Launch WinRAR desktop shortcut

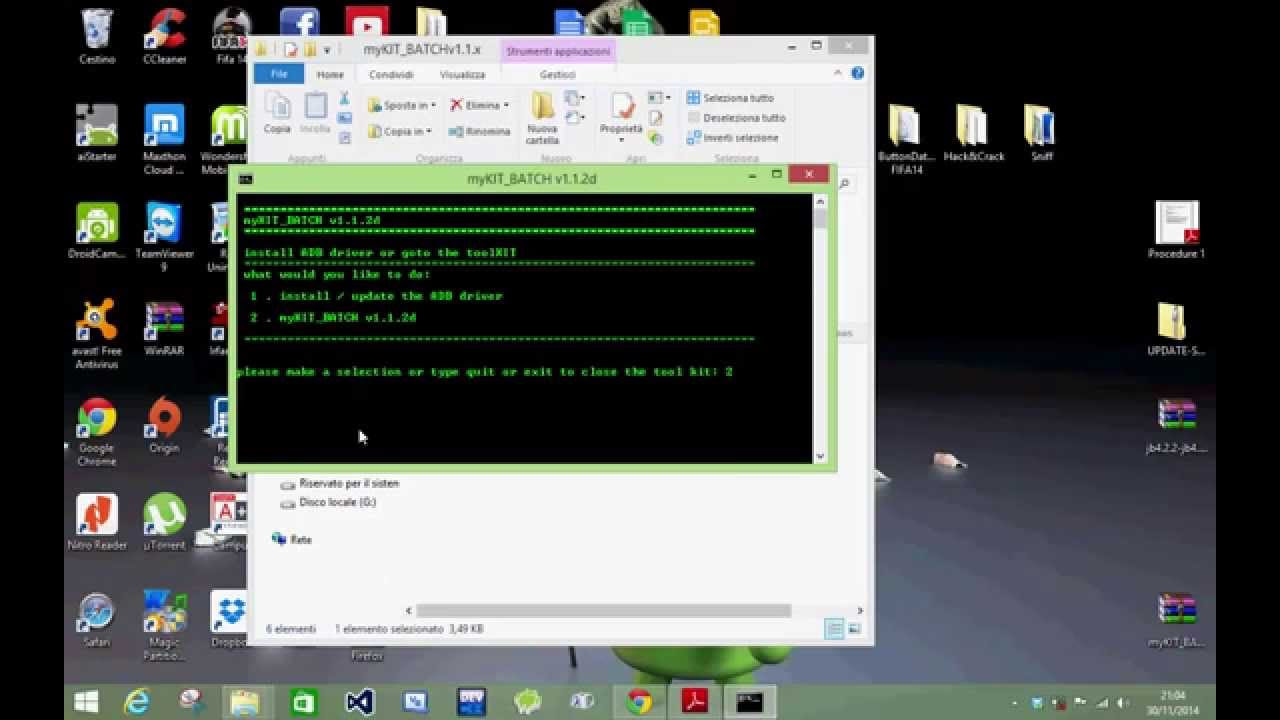(164, 327)
